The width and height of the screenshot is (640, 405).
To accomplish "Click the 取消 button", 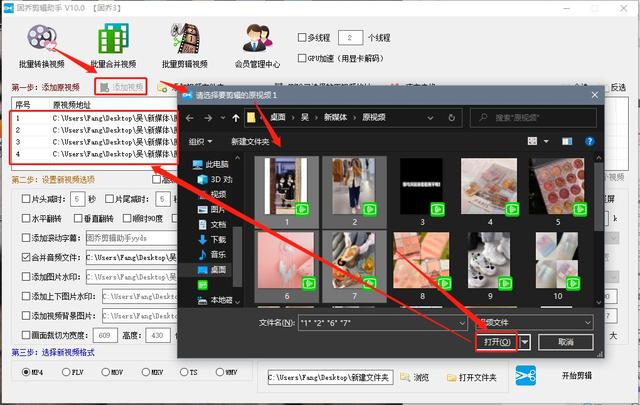I will (x=566, y=342).
